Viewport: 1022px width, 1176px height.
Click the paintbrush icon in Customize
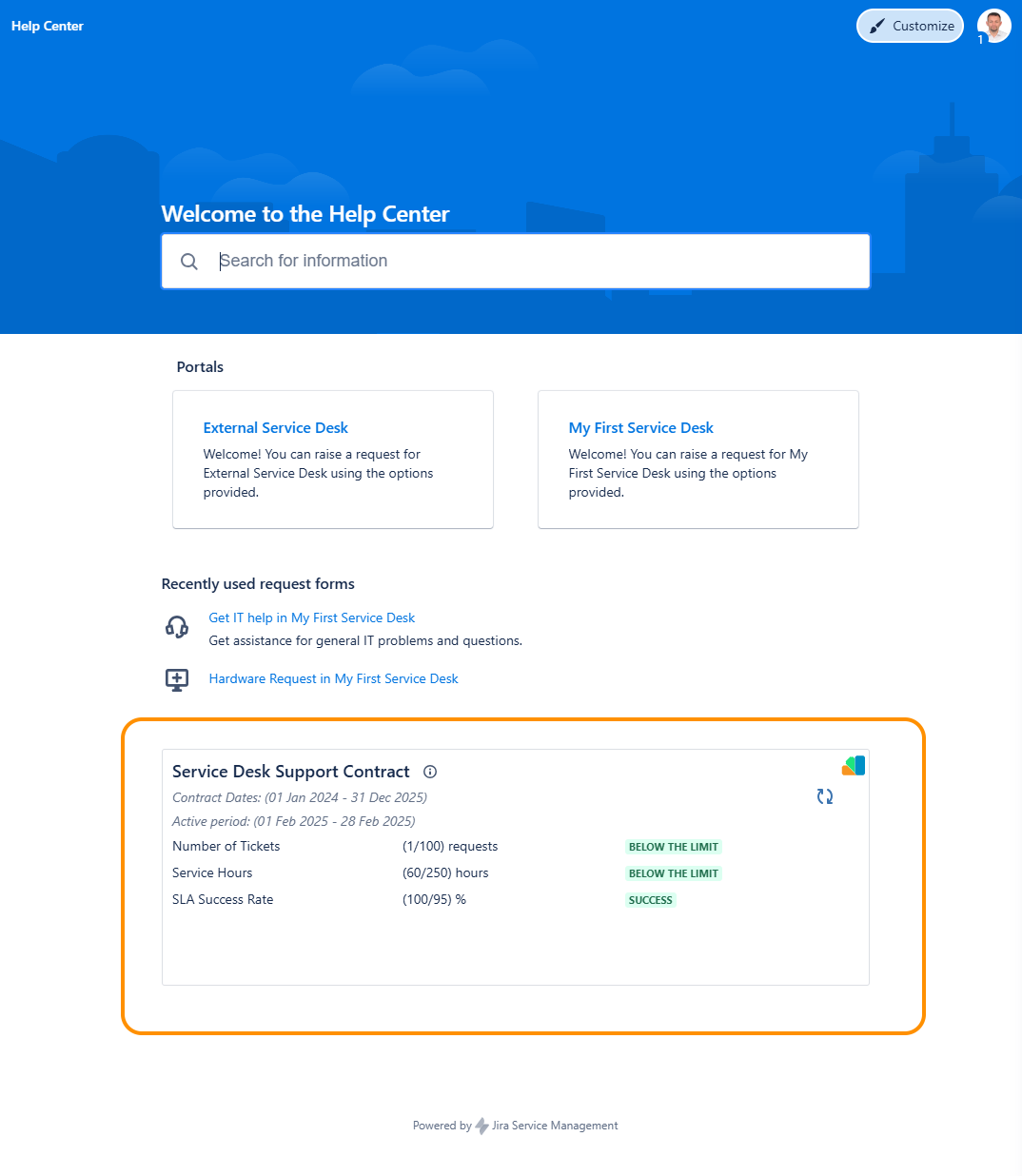[x=877, y=27]
